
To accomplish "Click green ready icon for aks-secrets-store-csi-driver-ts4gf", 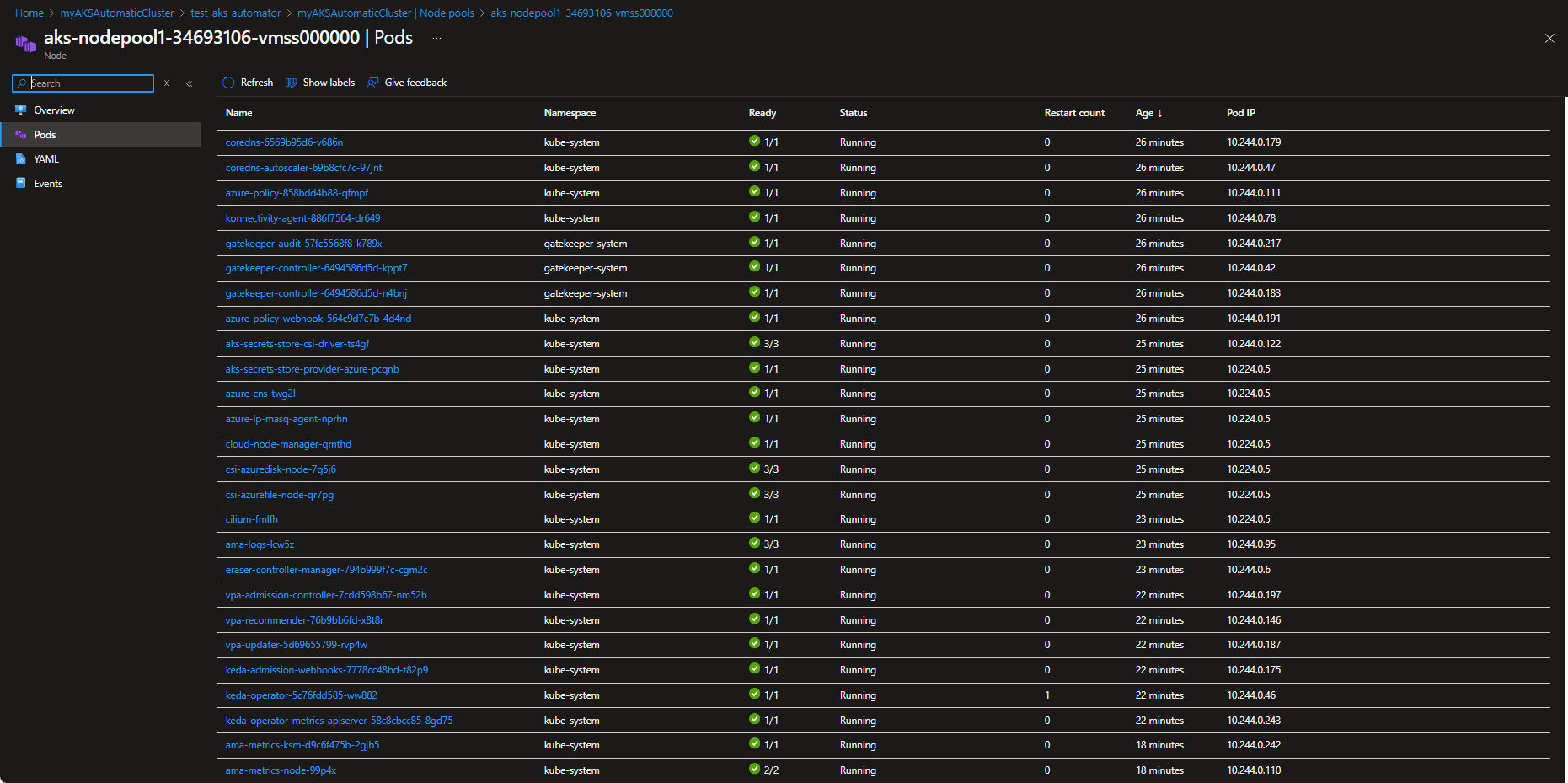I will (754, 343).
